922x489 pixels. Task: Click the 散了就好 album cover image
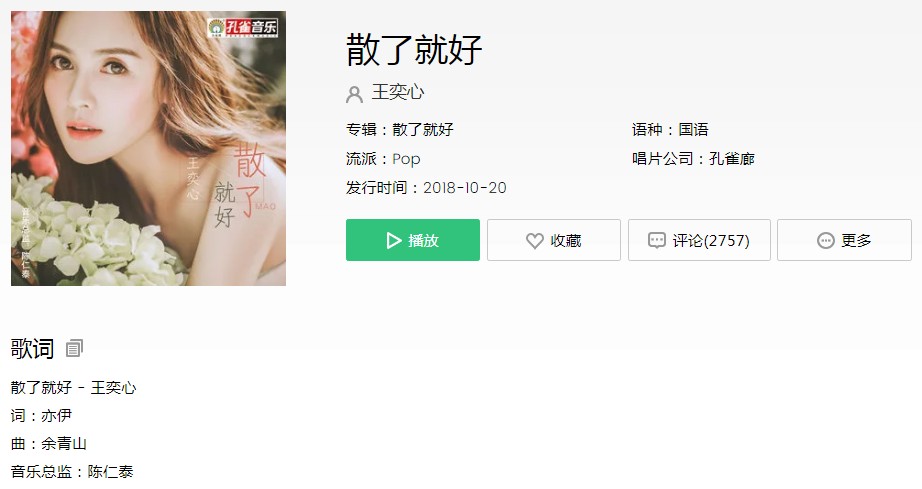click(x=148, y=148)
